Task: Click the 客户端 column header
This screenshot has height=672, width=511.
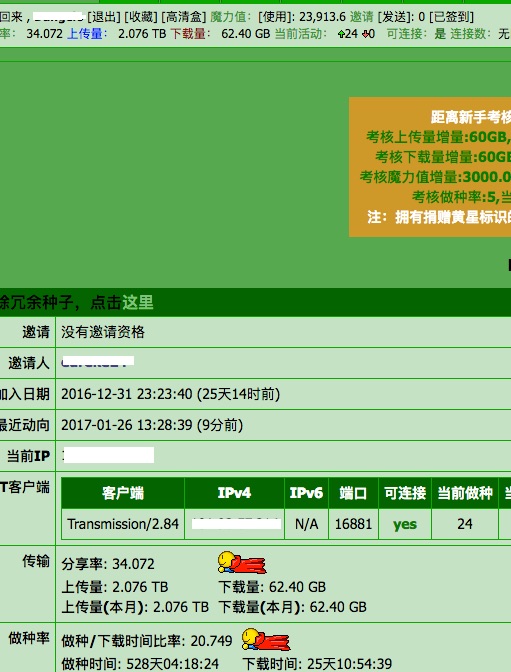Action: tap(123, 493)
